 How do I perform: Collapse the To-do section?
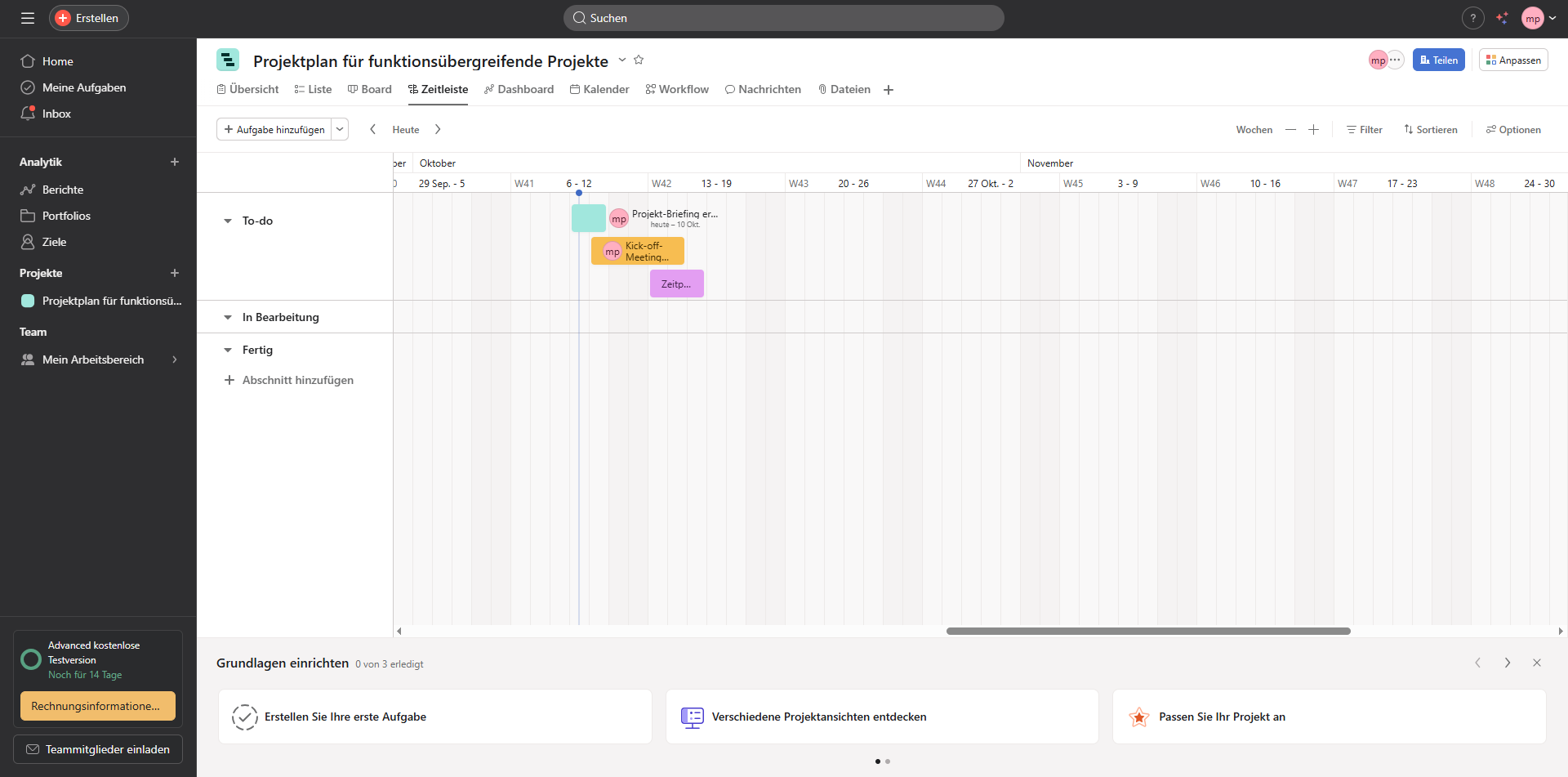(x=228, y=221)
